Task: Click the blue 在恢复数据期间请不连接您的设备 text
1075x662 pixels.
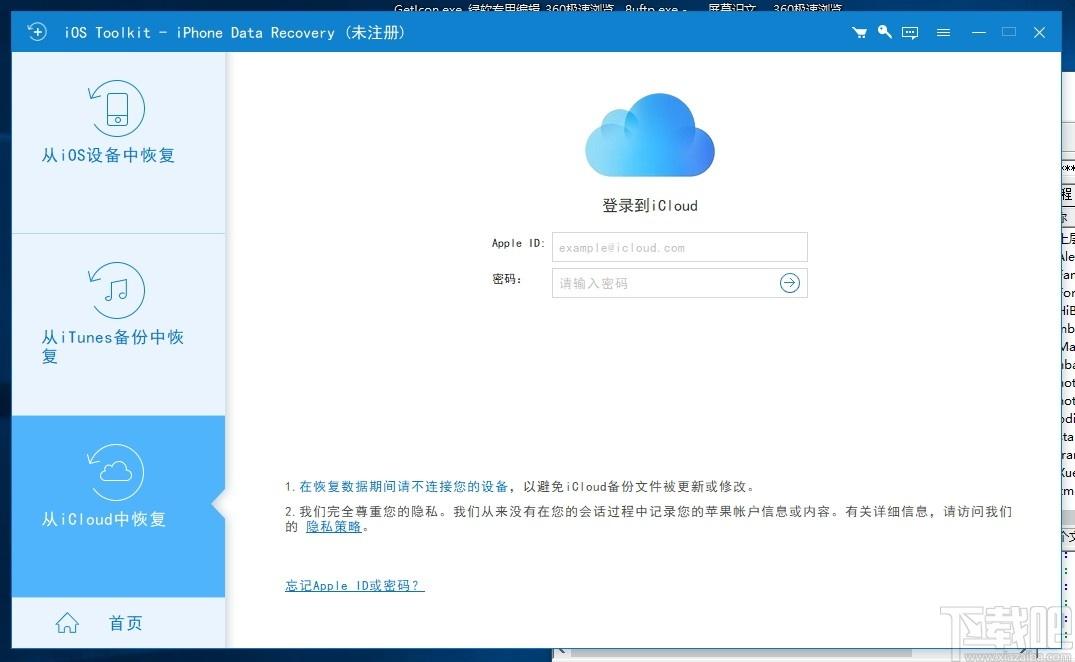Action: pyautogui.click(x=404, y=487)
